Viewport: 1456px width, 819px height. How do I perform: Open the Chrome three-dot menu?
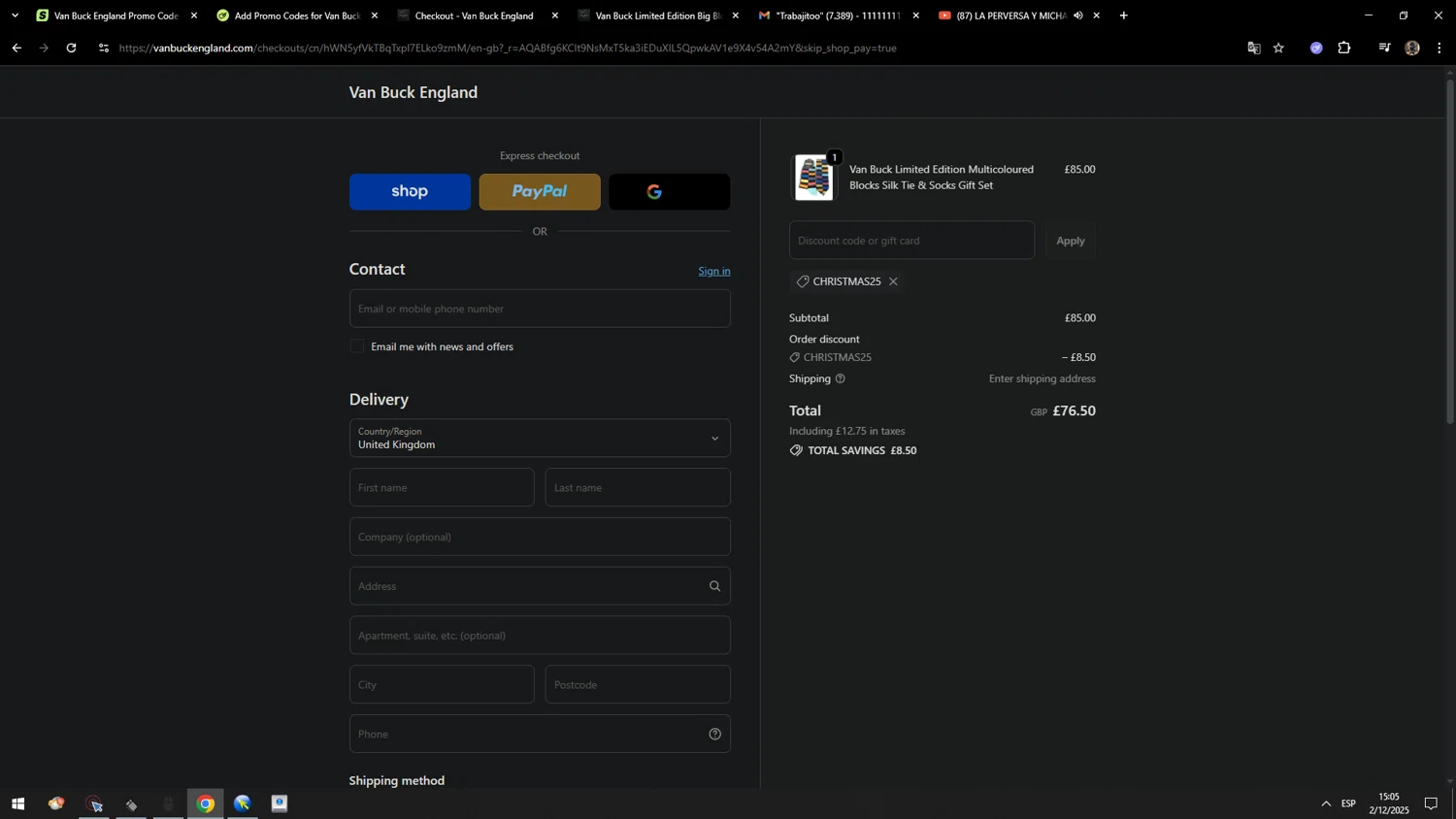click(1439, 48)
